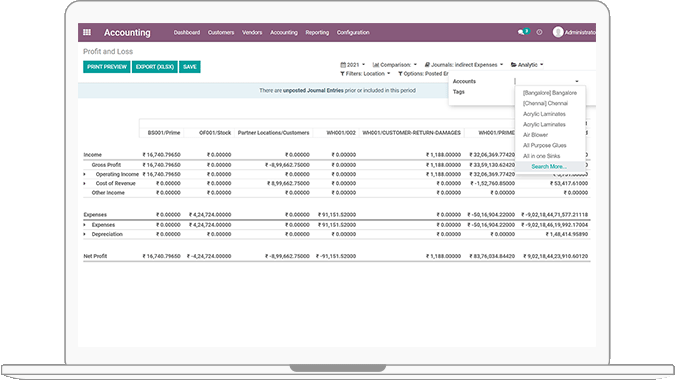Viewport: 675px width, 380px height.
Task: Open the Customers menu
Action: (x=221, y=32)
